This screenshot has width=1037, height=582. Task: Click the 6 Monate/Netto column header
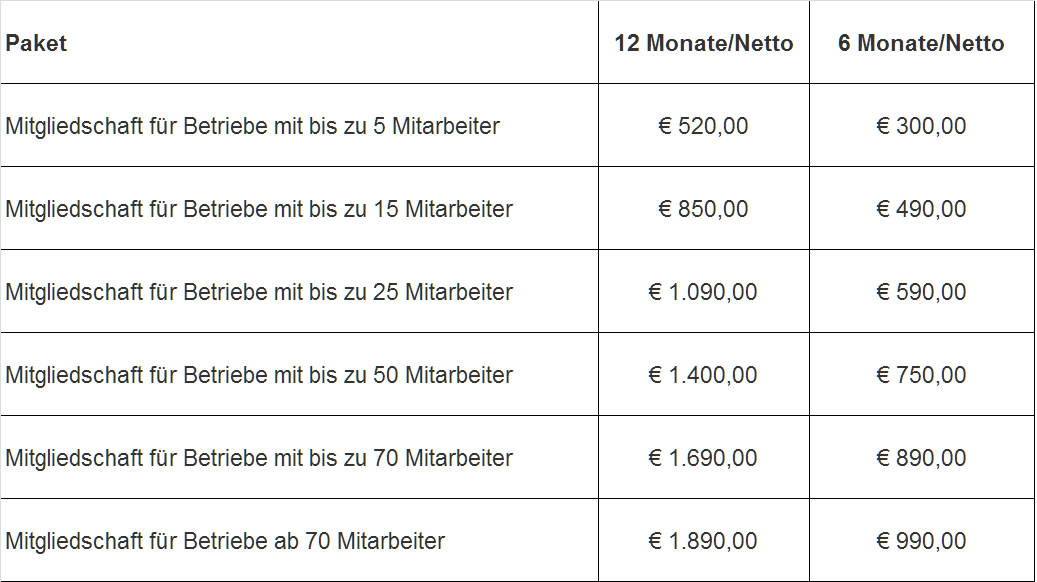point(921,42)
